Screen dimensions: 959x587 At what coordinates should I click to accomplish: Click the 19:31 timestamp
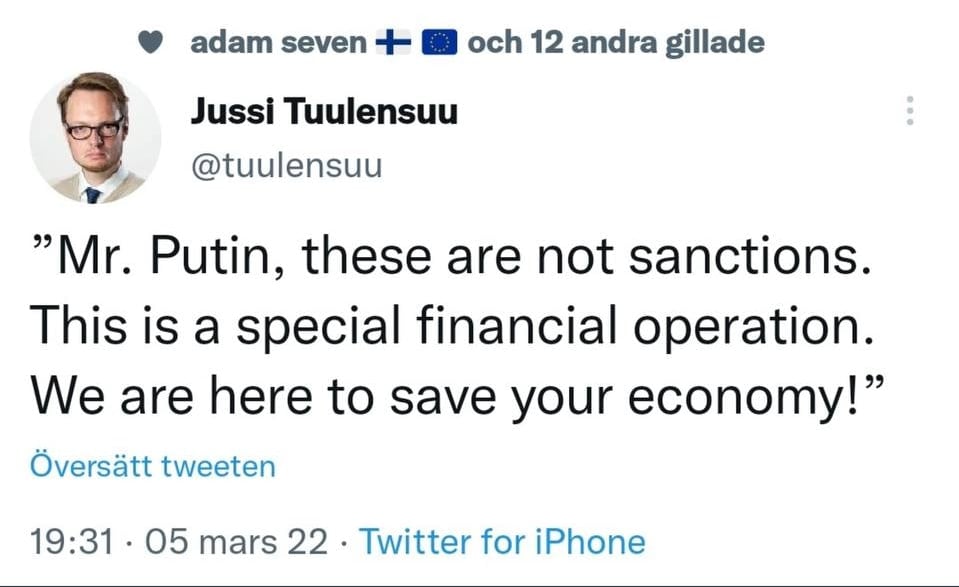73,542
